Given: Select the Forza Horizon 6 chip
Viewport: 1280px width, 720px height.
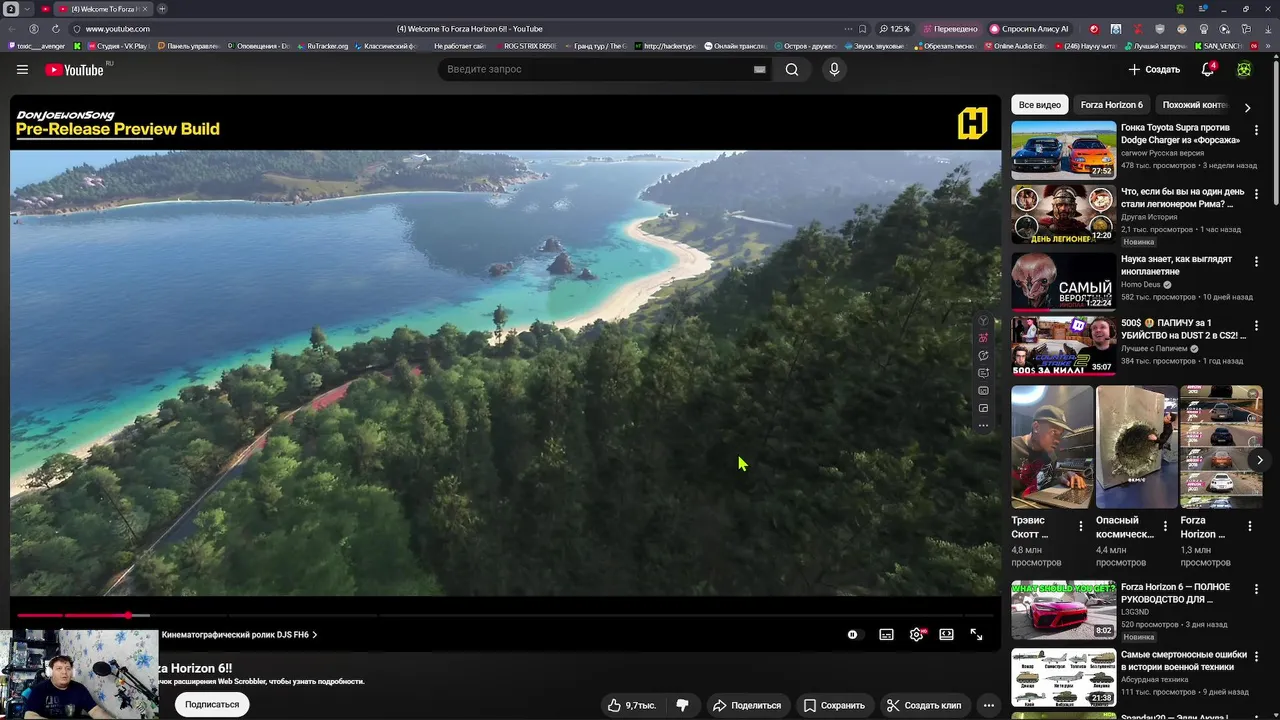Looking at the screenshot, I should 1111,105.
